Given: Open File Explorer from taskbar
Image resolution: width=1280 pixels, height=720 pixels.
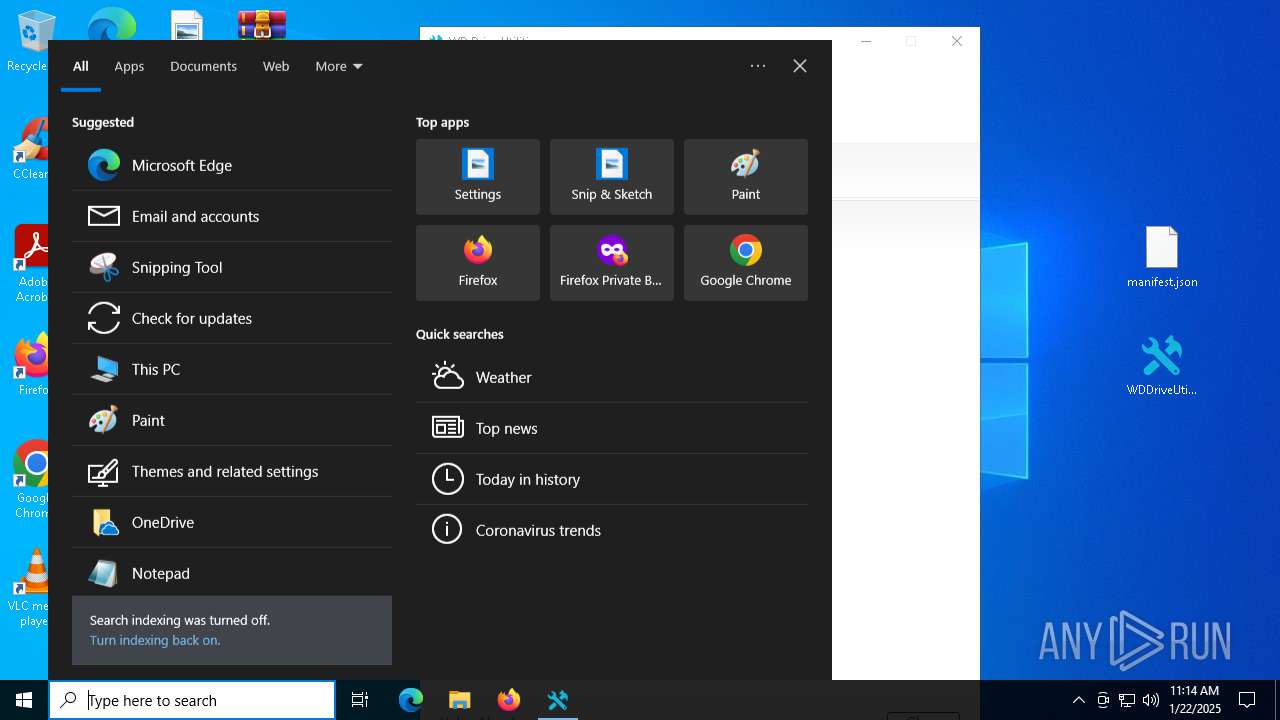Looking at the screenshot, I should (x=460, y=700).
